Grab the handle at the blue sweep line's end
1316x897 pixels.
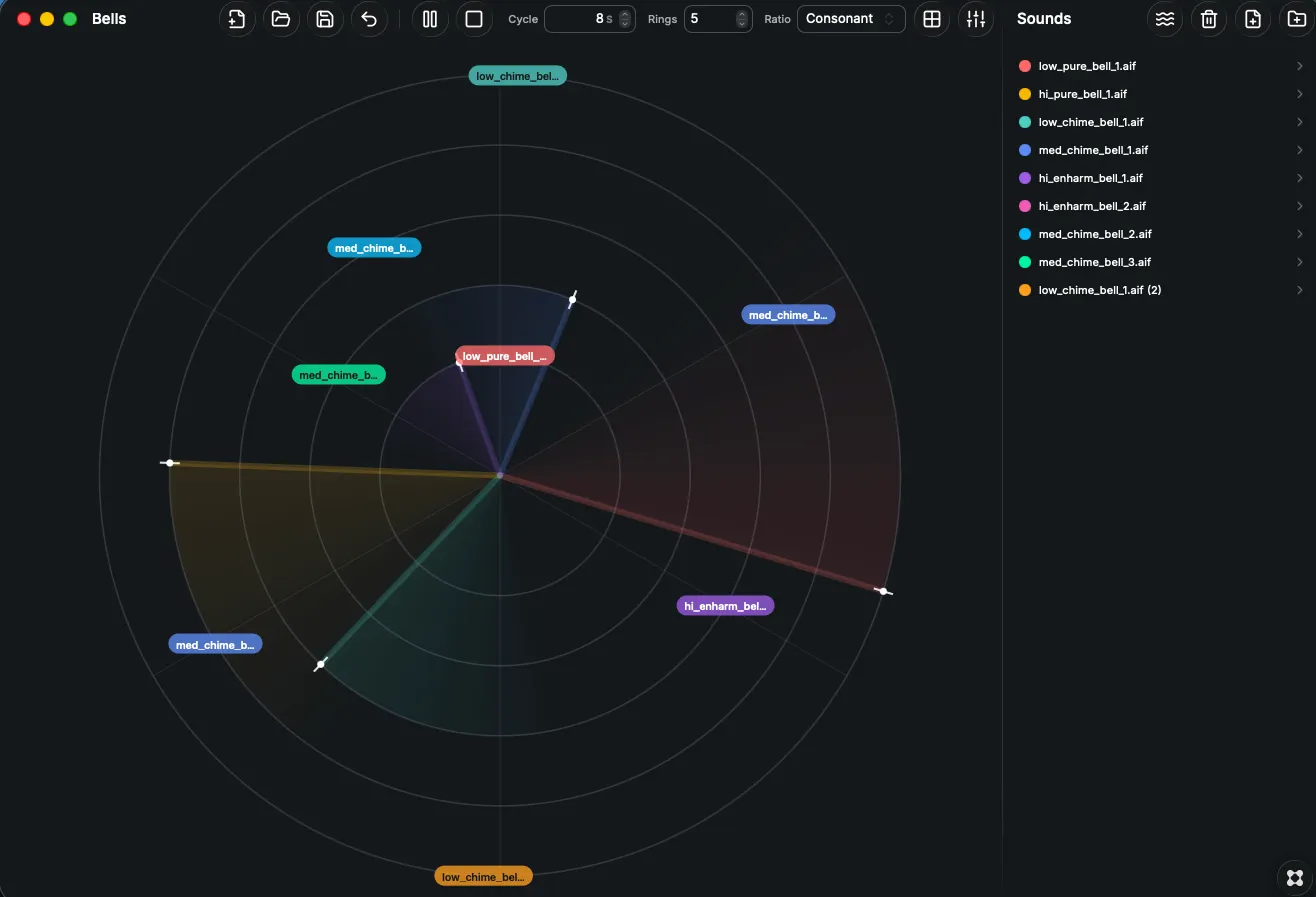click(x=572, y=299)
